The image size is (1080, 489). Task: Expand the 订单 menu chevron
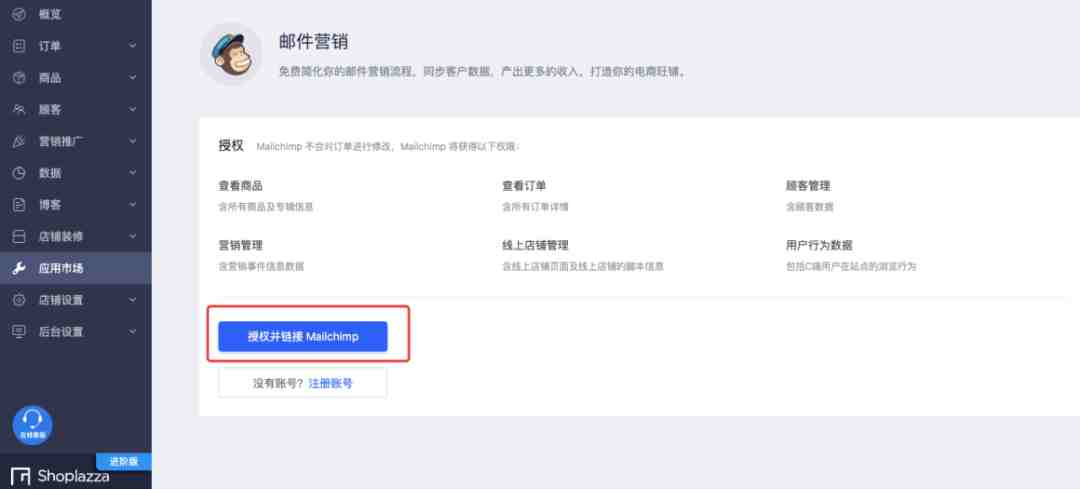coord(132,46)
